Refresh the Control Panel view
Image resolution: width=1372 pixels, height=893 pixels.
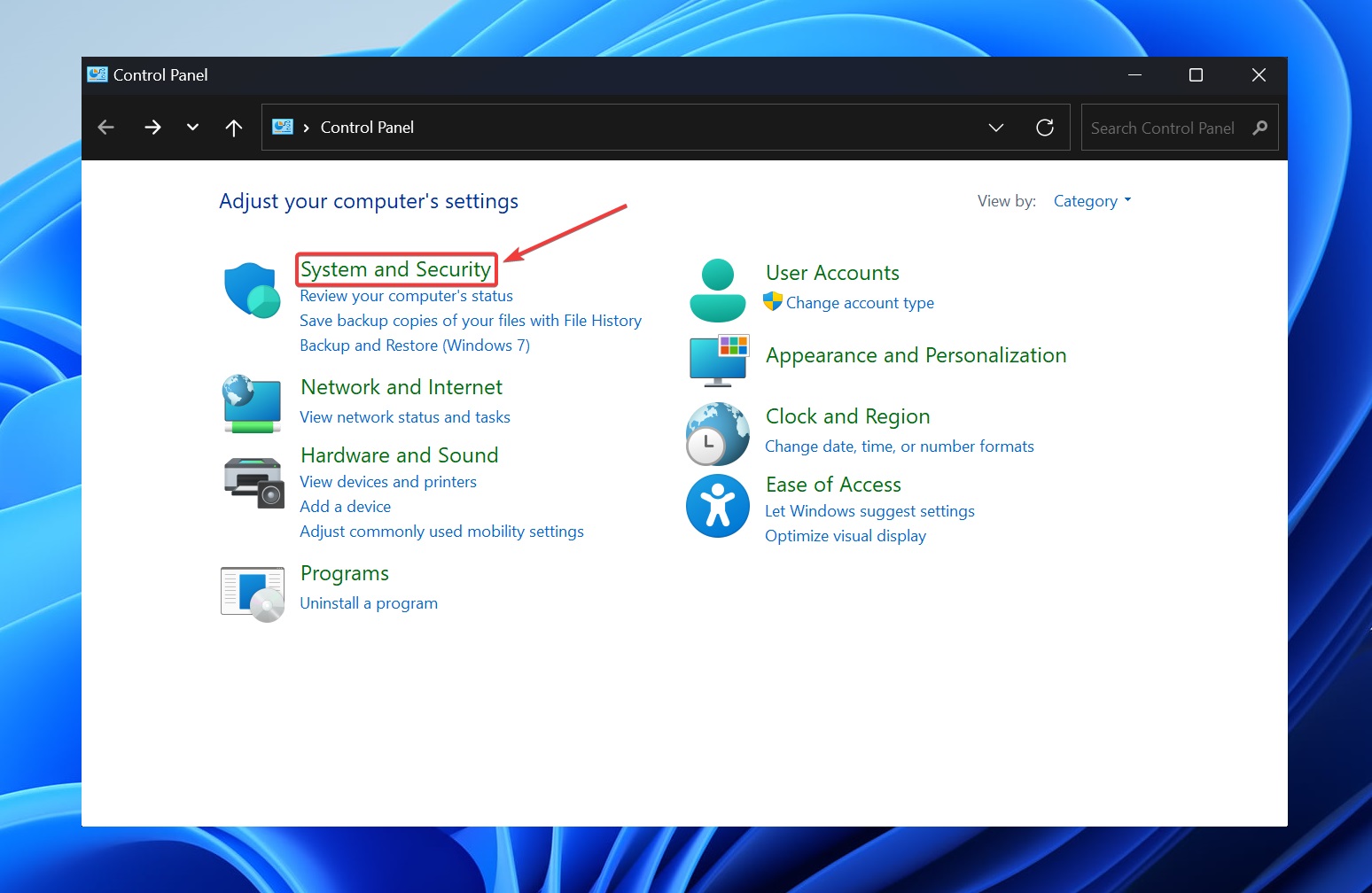click(1045, 128)
